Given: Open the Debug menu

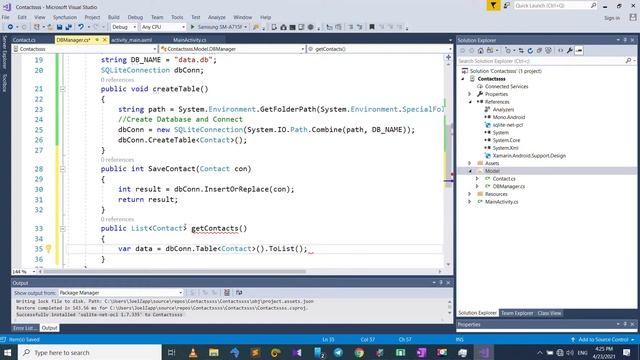Looking at the screenshot, I should point(135,17).
